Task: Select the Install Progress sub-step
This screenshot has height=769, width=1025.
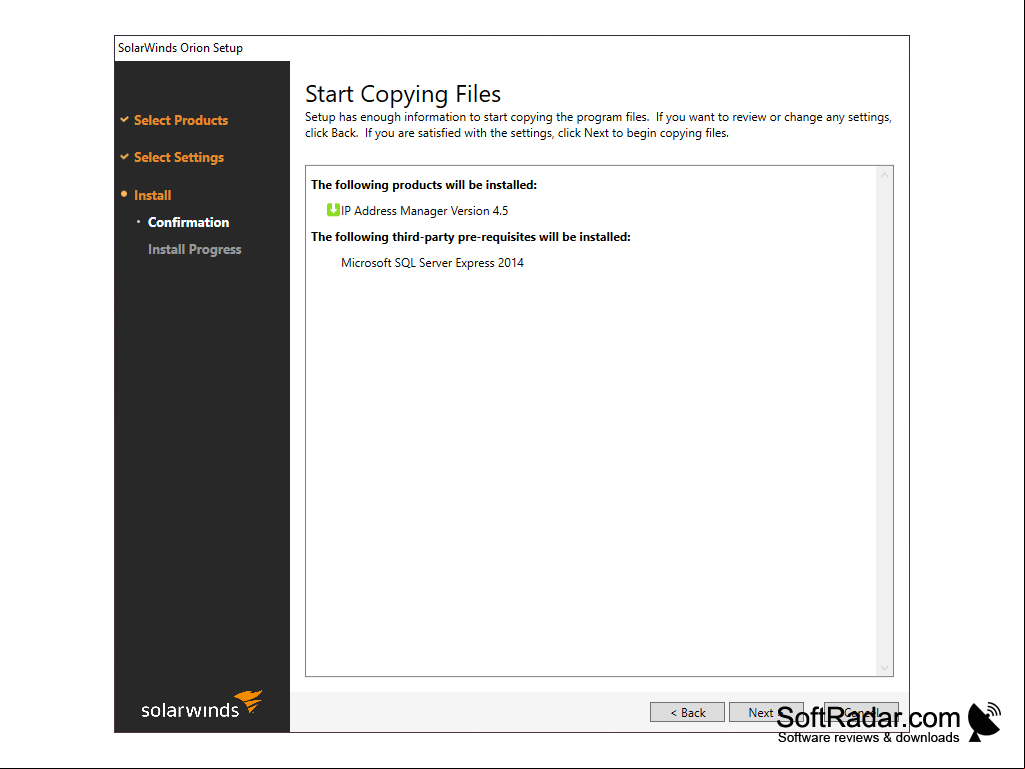Action: click(x=194, y=249)
